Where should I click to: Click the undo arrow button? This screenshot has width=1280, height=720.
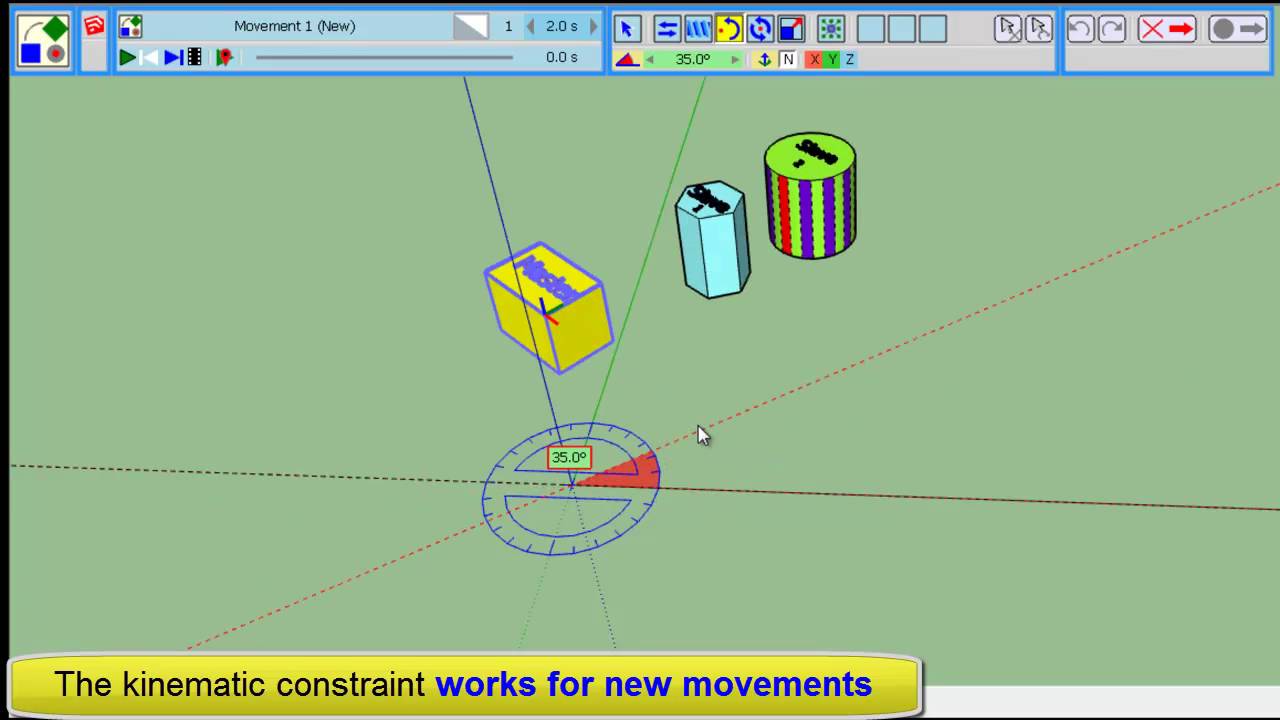[1079, 28]
